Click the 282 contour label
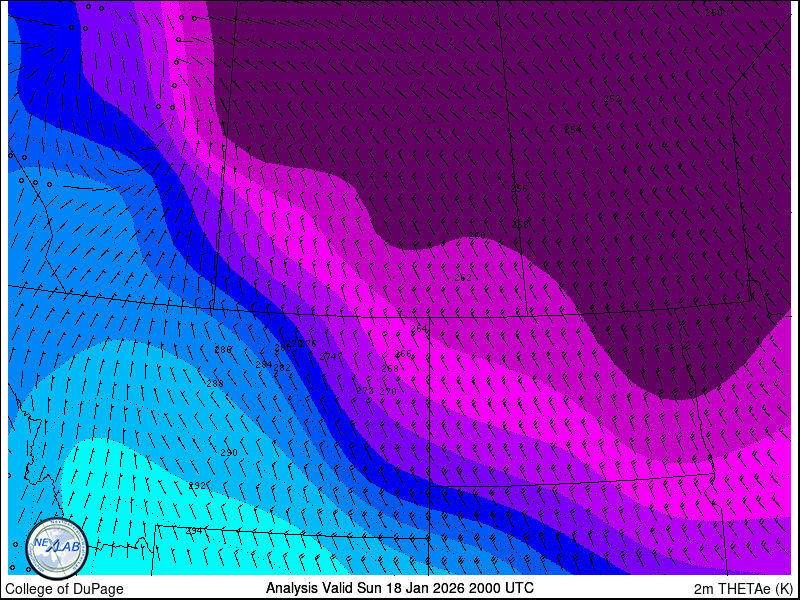 [282, 367]
